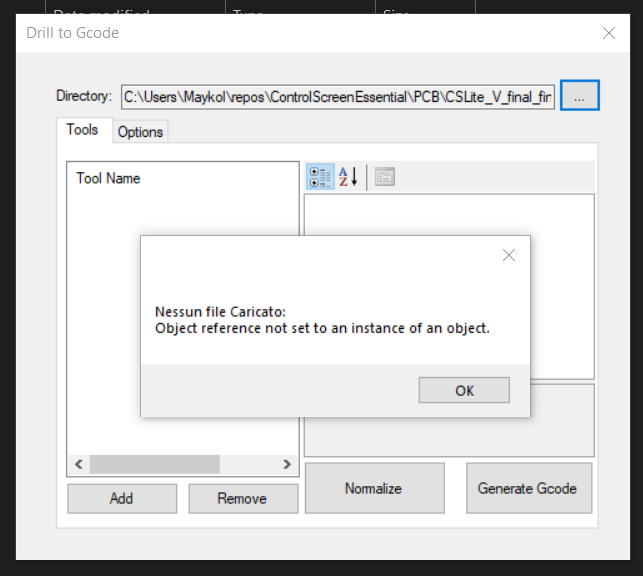
Task: Click the Remove tool button
Action: (x=243, y=499)
